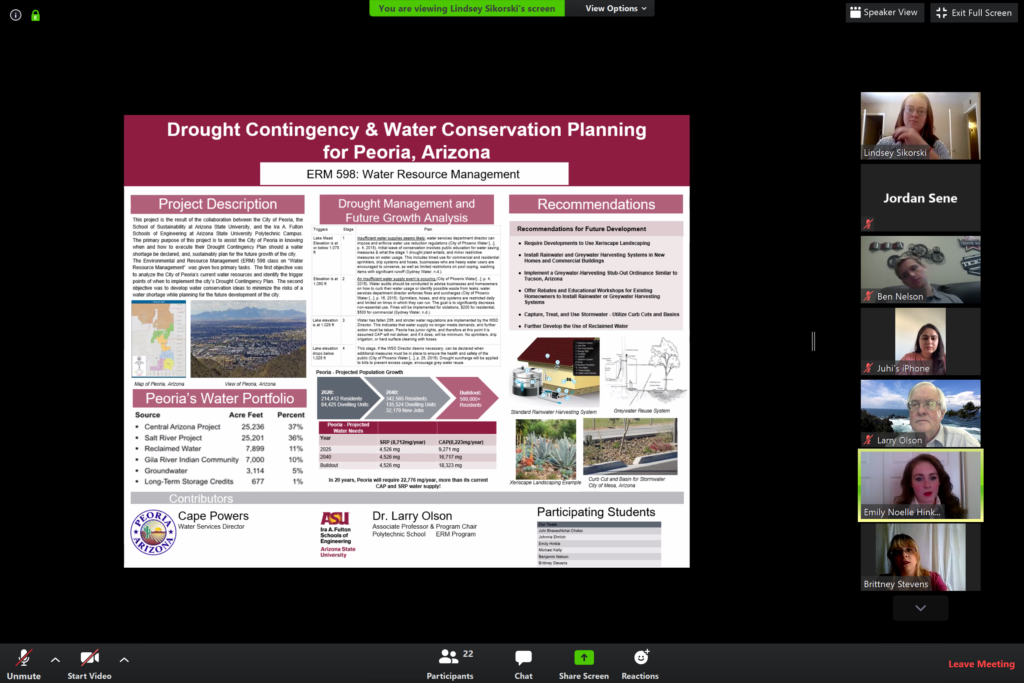The image size is (1024, 683).
Task: Click the curb cut and basin photo
Action: (630, 447)
